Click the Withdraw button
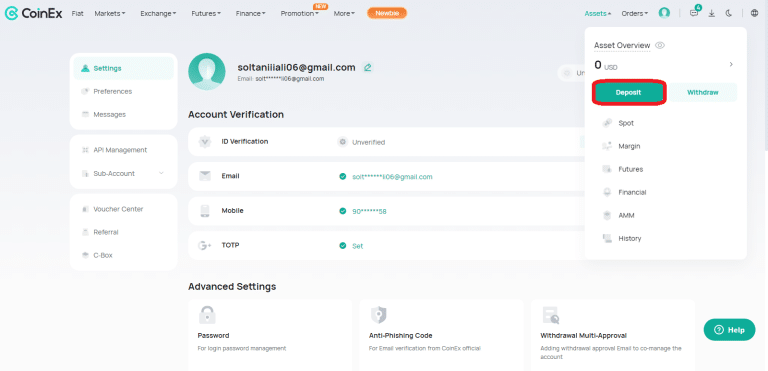Viewport: 768px width, 371px height. [702, 92]
